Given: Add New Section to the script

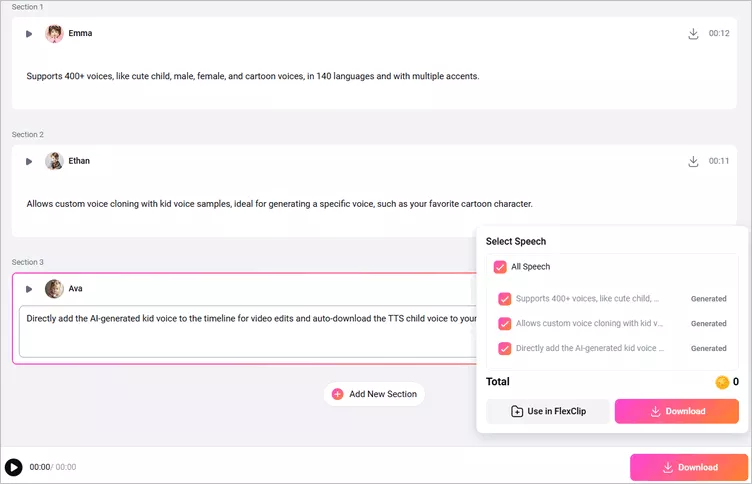Looking at the screenshot, I should pyautogui.click(x=373, y=394).
